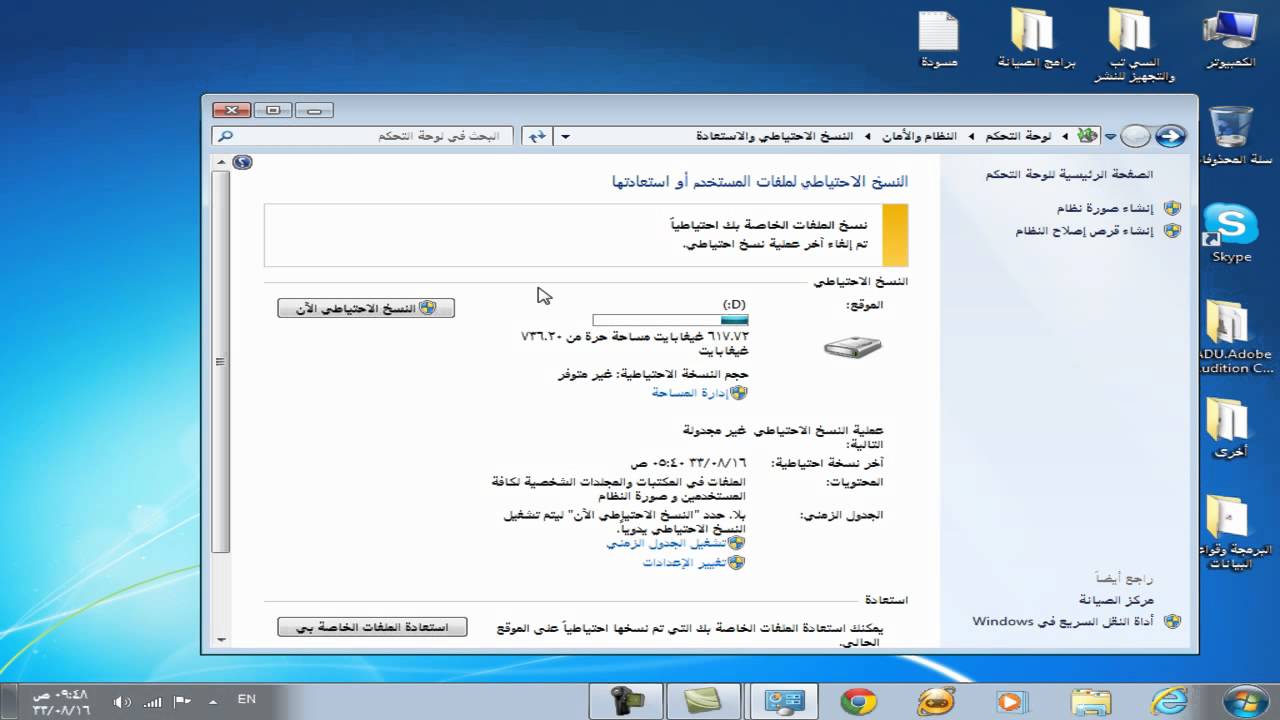This screenshot has height=720, width=1280.
Task: Click the control panel icon in address bar
Action: [1088, 136]
